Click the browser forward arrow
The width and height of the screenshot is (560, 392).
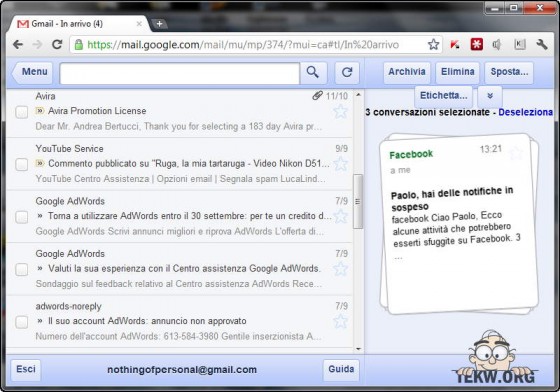37,45
